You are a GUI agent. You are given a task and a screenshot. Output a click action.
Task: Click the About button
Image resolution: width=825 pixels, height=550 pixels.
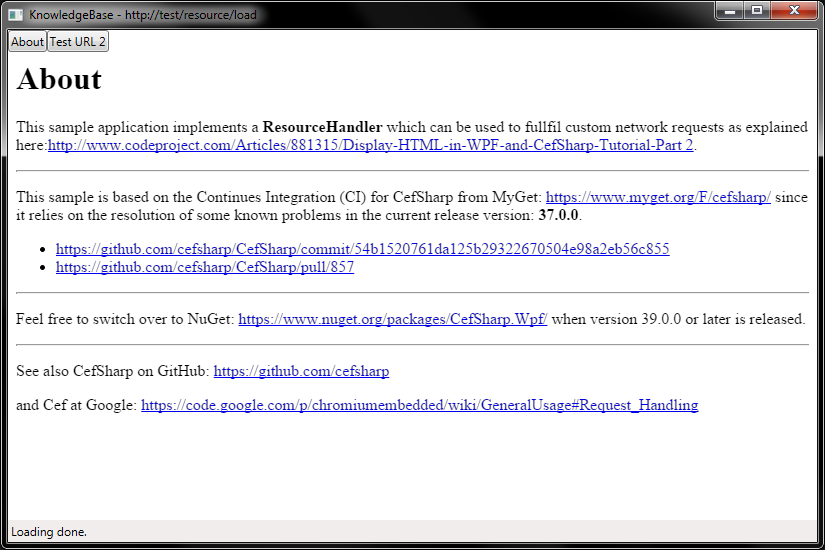coord(27,42)
